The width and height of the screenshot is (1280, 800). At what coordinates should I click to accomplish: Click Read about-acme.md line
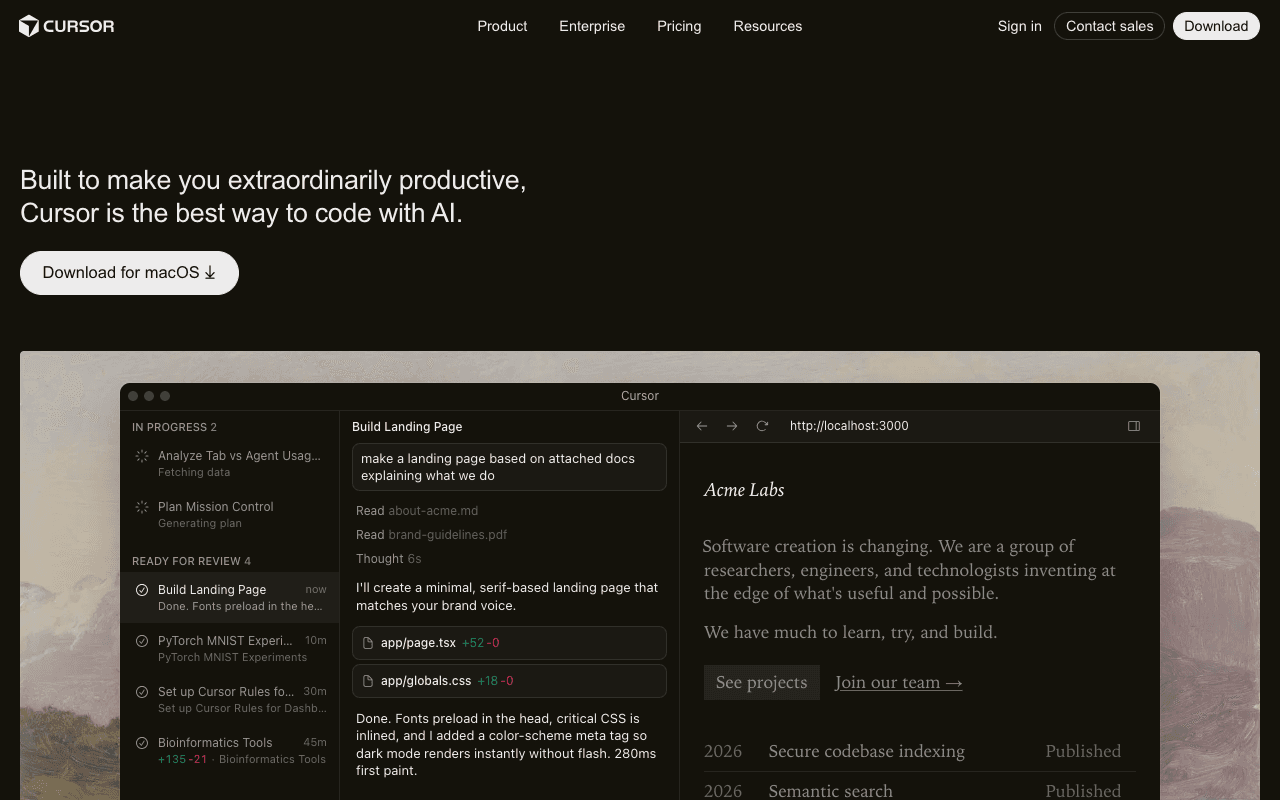[x=417, y=511]
